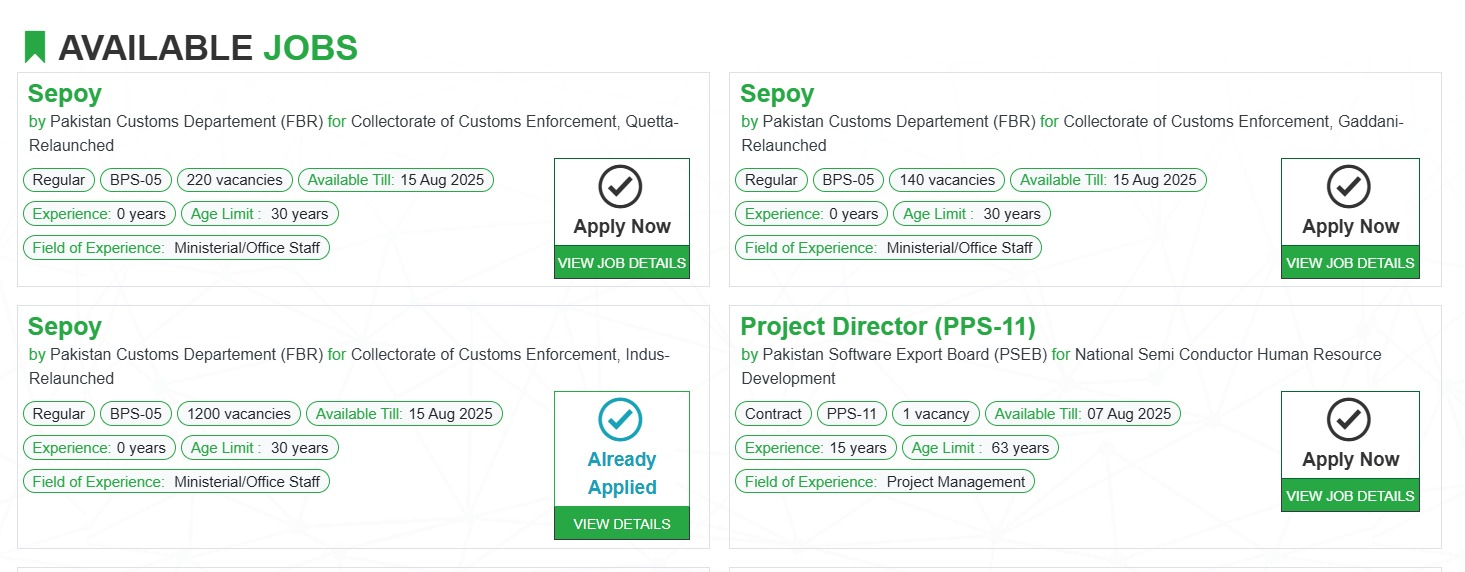Open the Sepoy job title for Quetta
The image size is (1465, 572).
(65, 94)
